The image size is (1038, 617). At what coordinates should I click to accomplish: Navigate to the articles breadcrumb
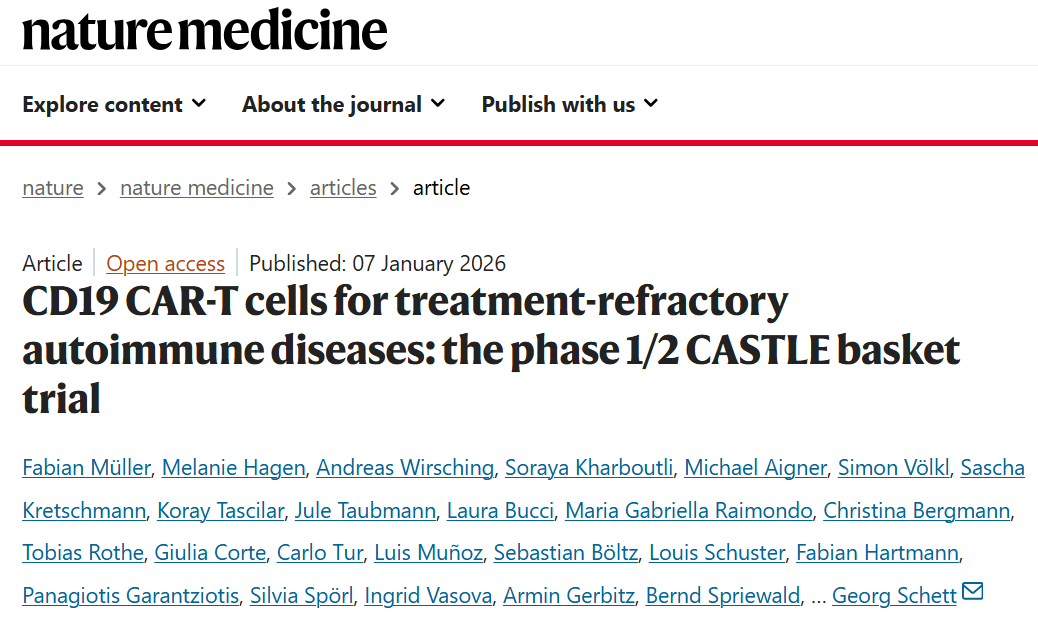tap(343, 188)
